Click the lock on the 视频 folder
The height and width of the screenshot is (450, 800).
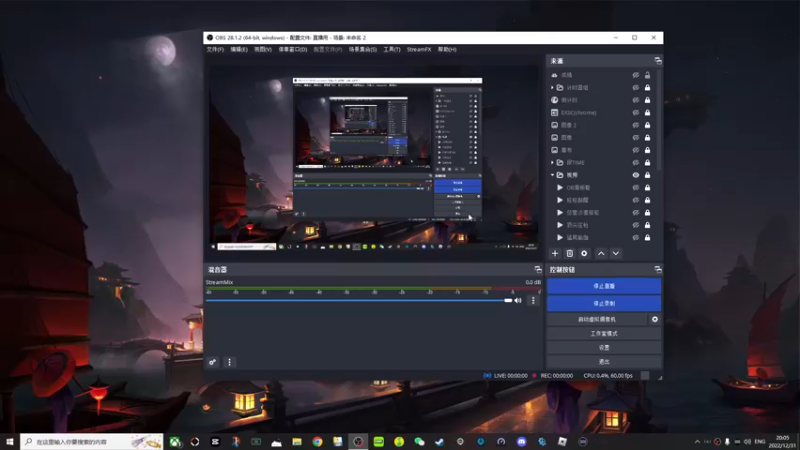pyautogui.click(x=647, y=175)
